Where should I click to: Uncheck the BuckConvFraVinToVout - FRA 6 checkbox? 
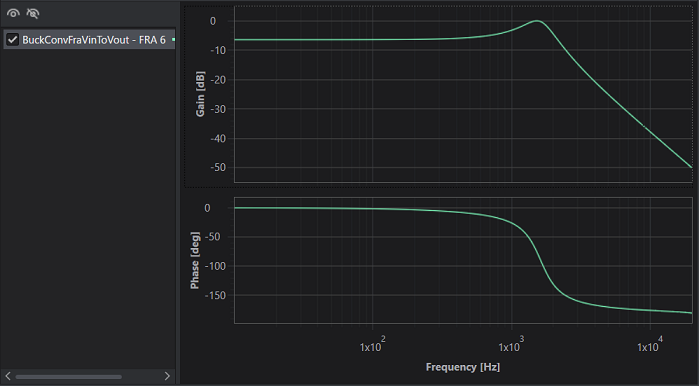pyautogui.click(x=12, y=40)
